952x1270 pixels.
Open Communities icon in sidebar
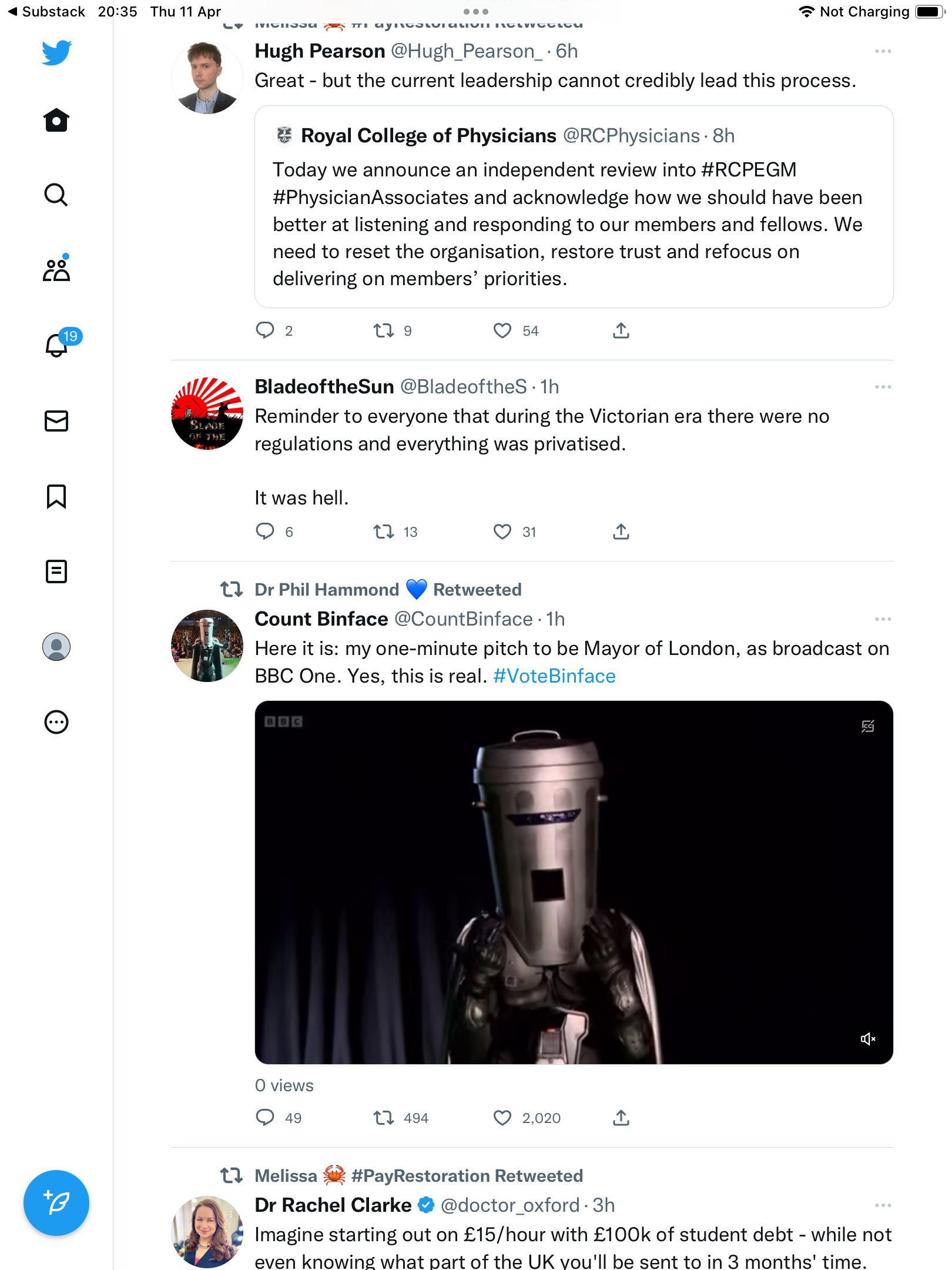coord(56,269)
